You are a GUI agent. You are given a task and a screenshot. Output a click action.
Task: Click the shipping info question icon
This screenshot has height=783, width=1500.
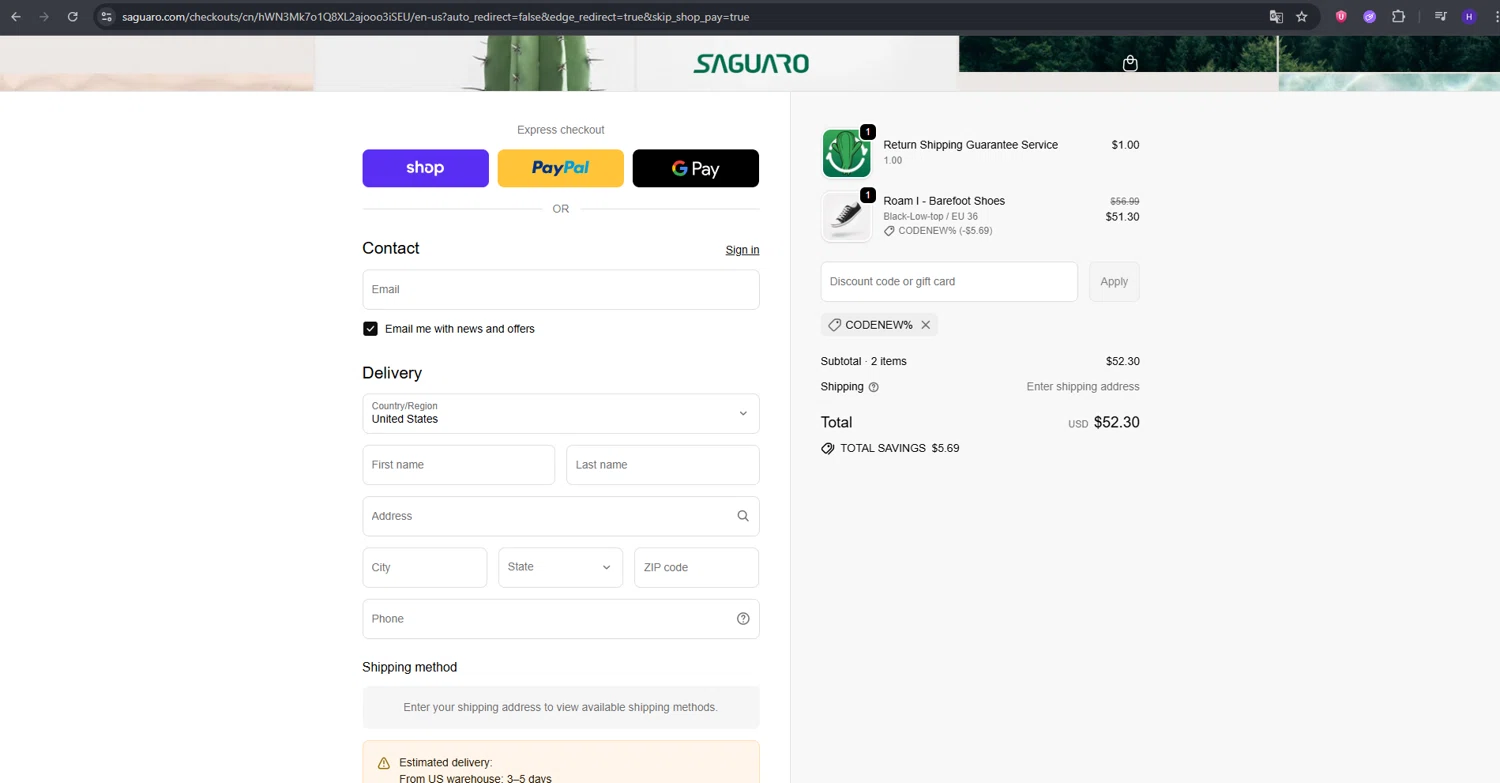[874, 387]
